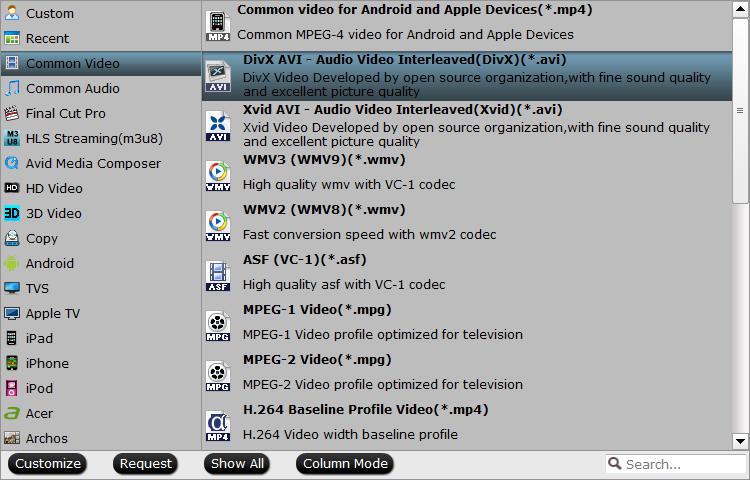Click 'High quality asf with VC-1 codec' description
This screenshot has width=750, height=480.
click(344, 284)
